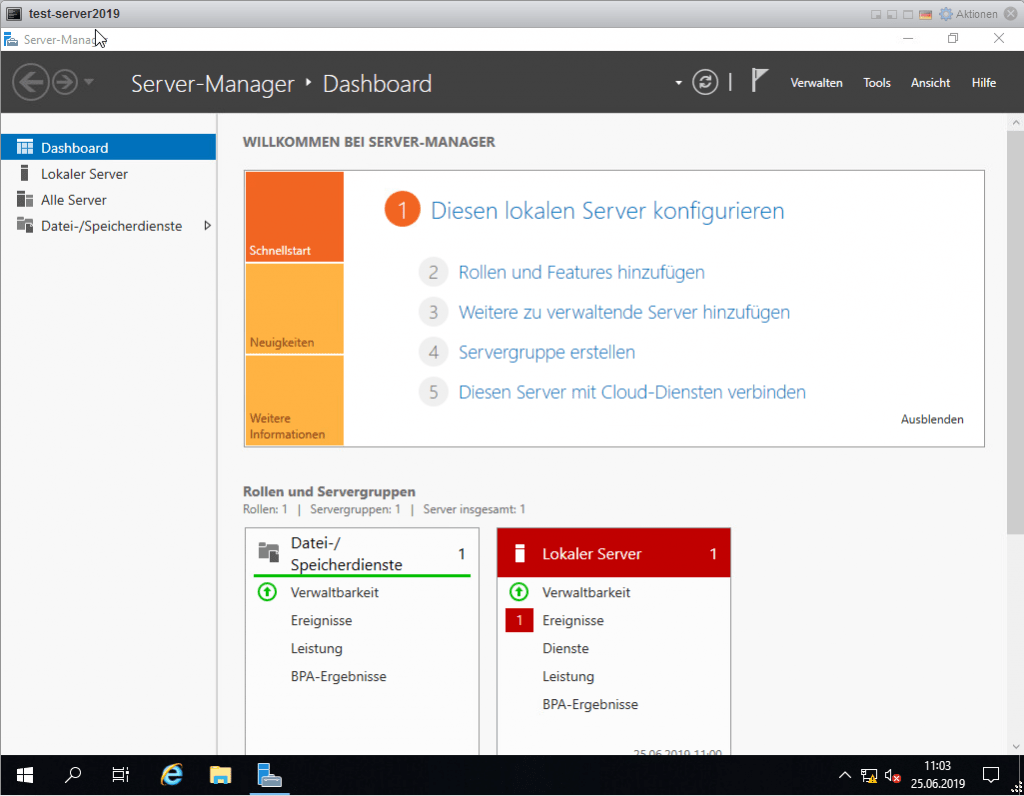
Task: Expand Datei-/Speicherdienste in the sidebar
Action: coord(208,226)
